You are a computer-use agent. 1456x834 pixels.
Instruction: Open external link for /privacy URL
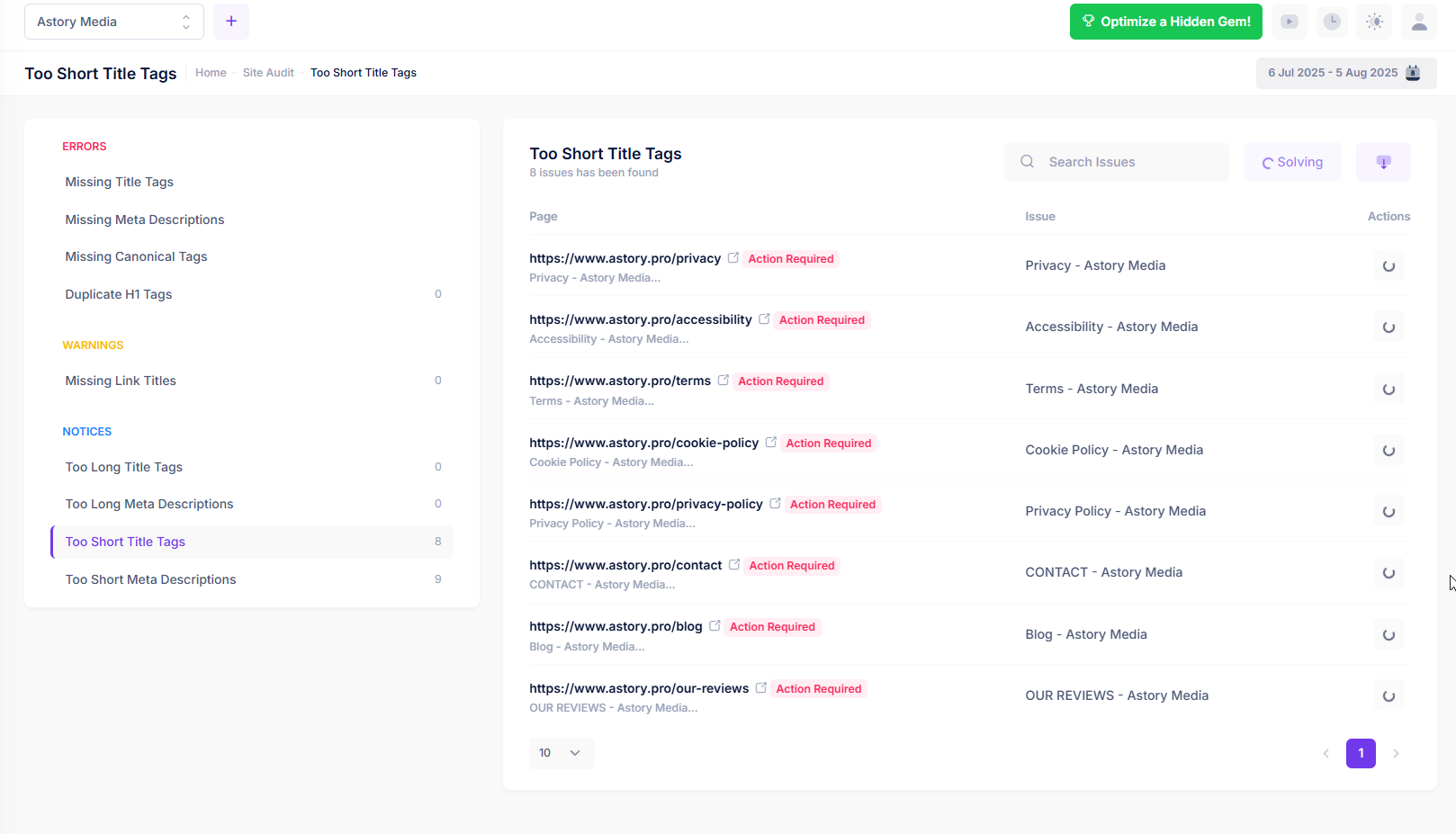(733, 258)
